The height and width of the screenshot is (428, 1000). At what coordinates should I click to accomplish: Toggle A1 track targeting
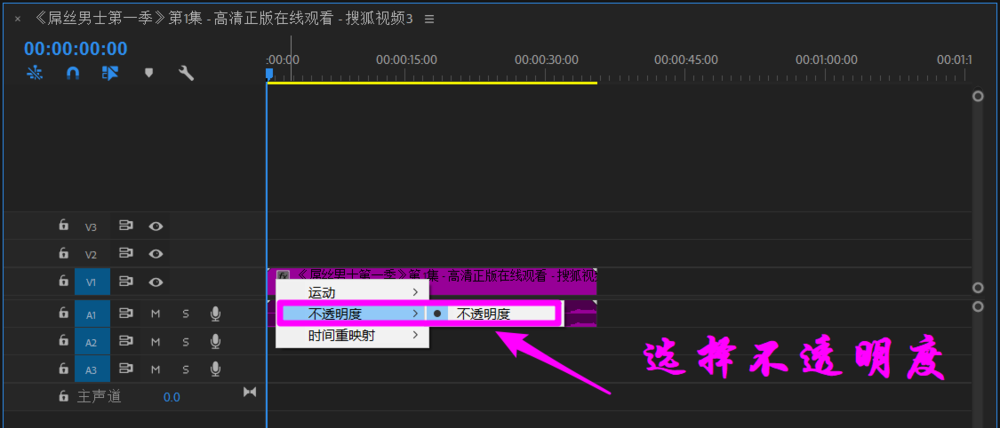coord(92,314)
